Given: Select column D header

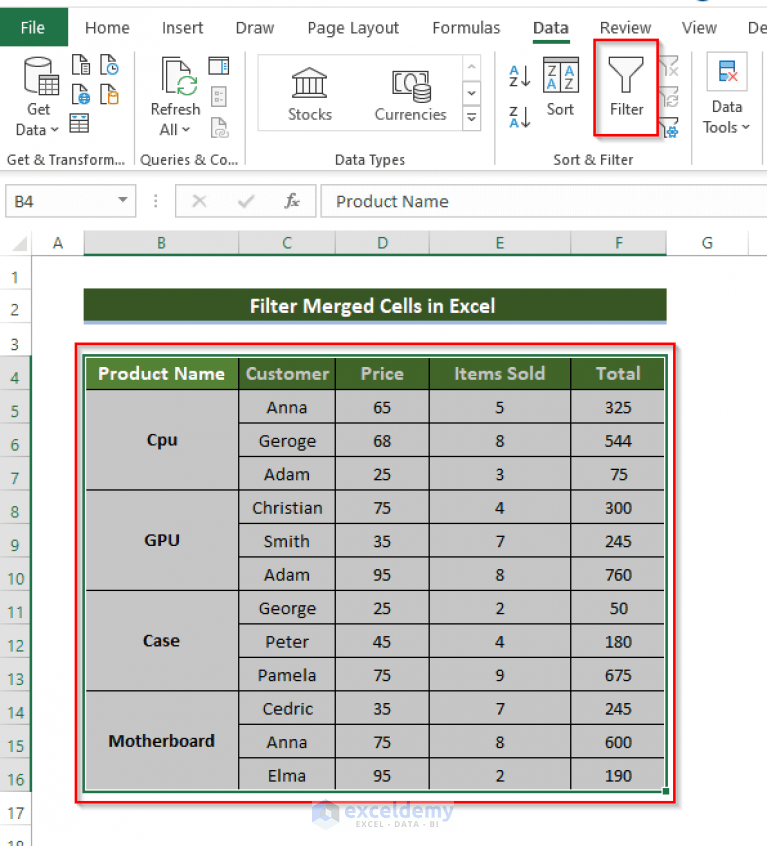Looking at the screenshot, I should (382, 243).
